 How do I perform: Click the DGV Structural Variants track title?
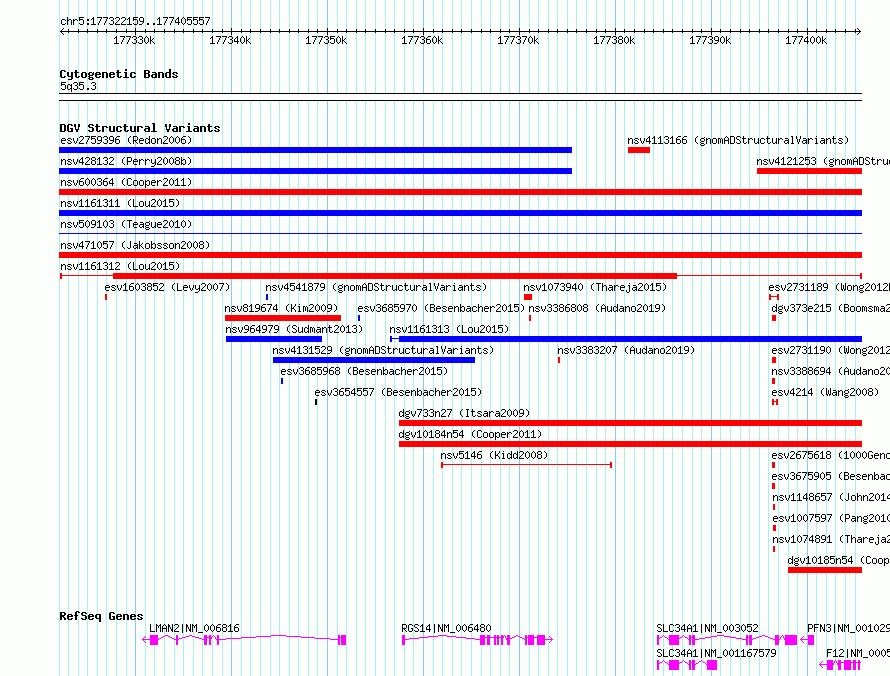(140, 128)
